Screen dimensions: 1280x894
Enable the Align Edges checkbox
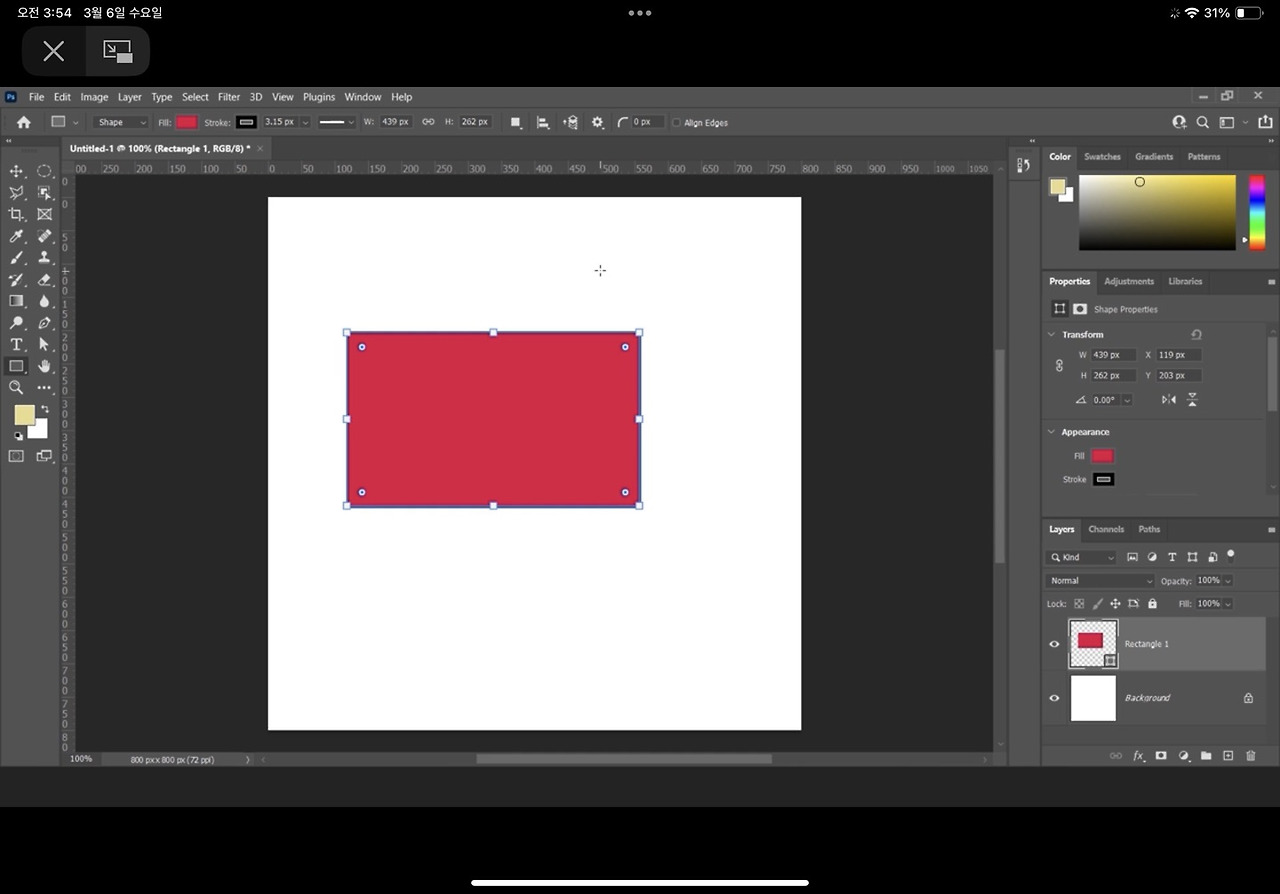676,123
